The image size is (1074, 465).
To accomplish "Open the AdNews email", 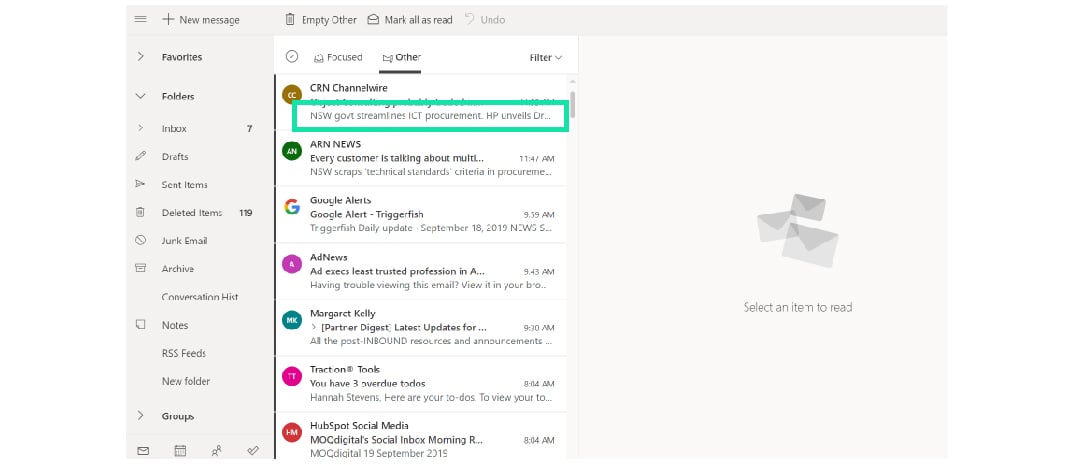I will [421, 271].
